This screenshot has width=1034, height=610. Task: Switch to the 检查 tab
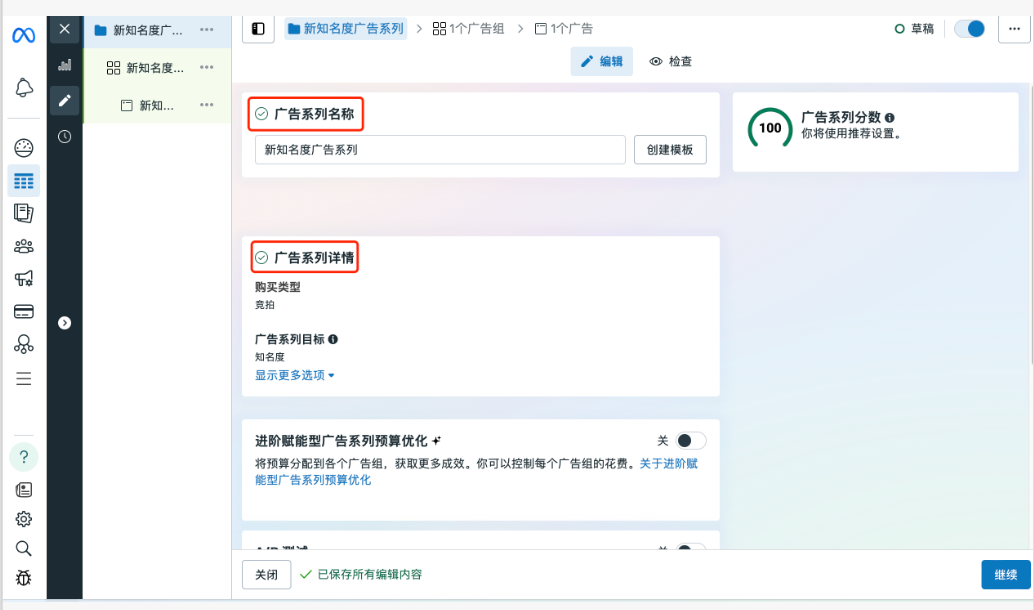tap(671, 61)
